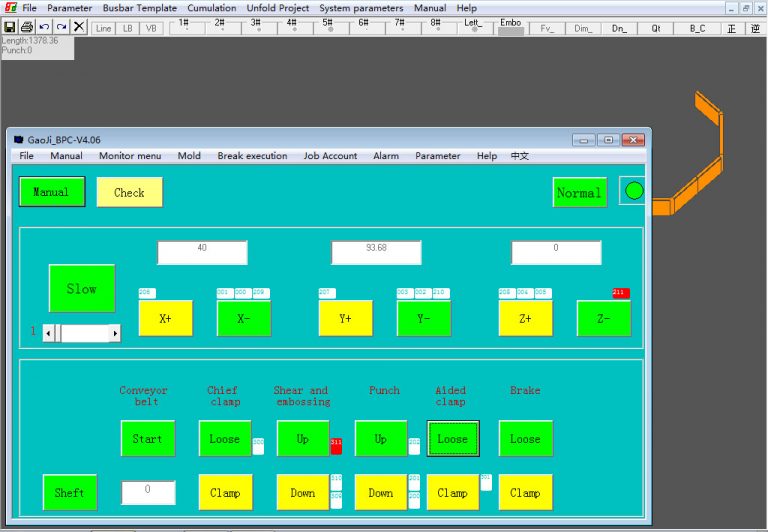Open the Monitor menu item
Image resolution: width=768 pixels, height=532 pixels.
pos(130,156)
